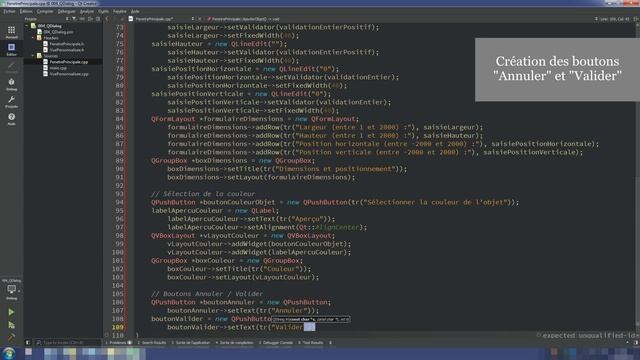
Task: Open the Analyse menu
Action: click(x=87, y=11)
